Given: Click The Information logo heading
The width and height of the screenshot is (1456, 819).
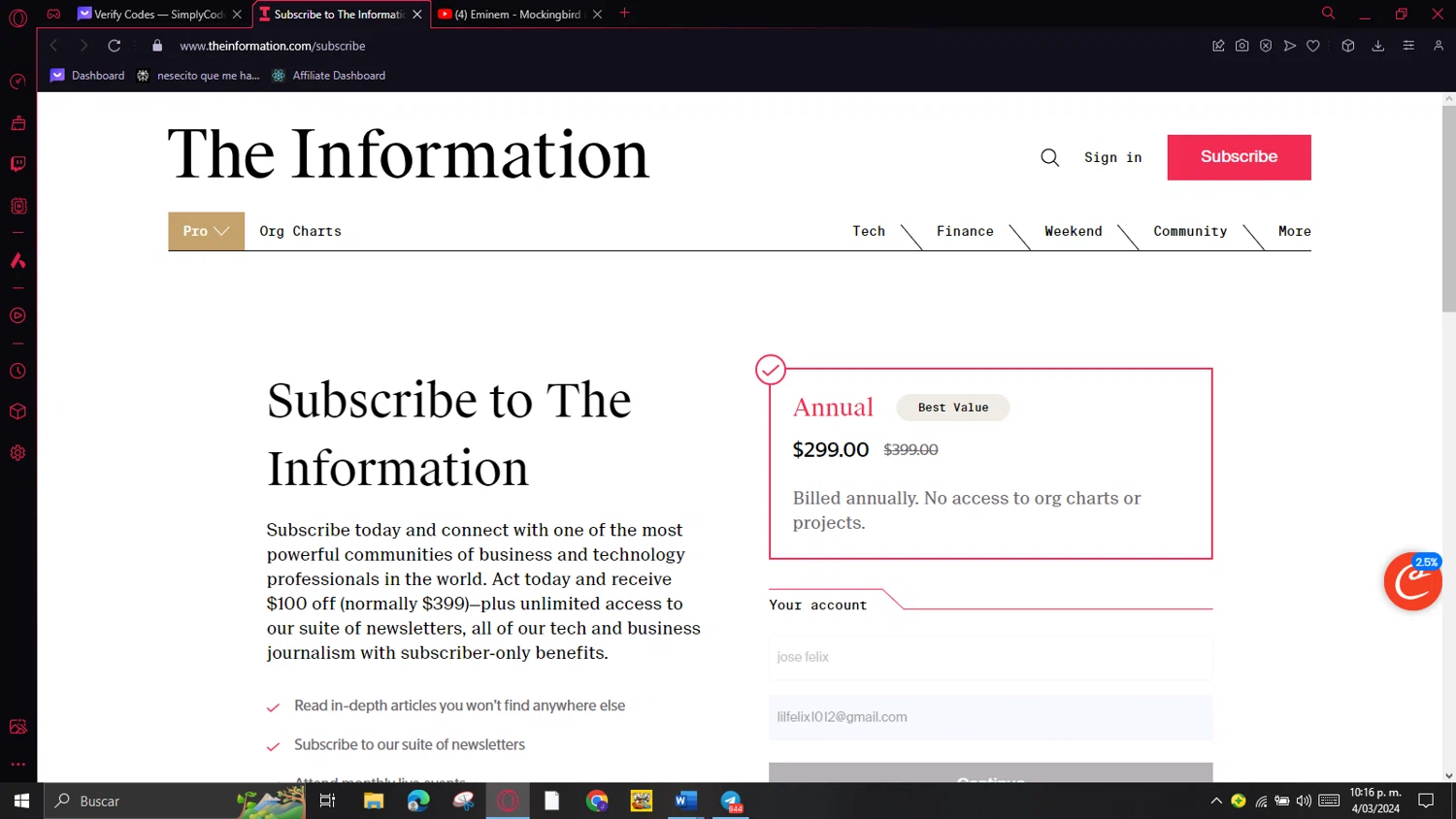Looking at the screenshot, I should coord(409,155).
